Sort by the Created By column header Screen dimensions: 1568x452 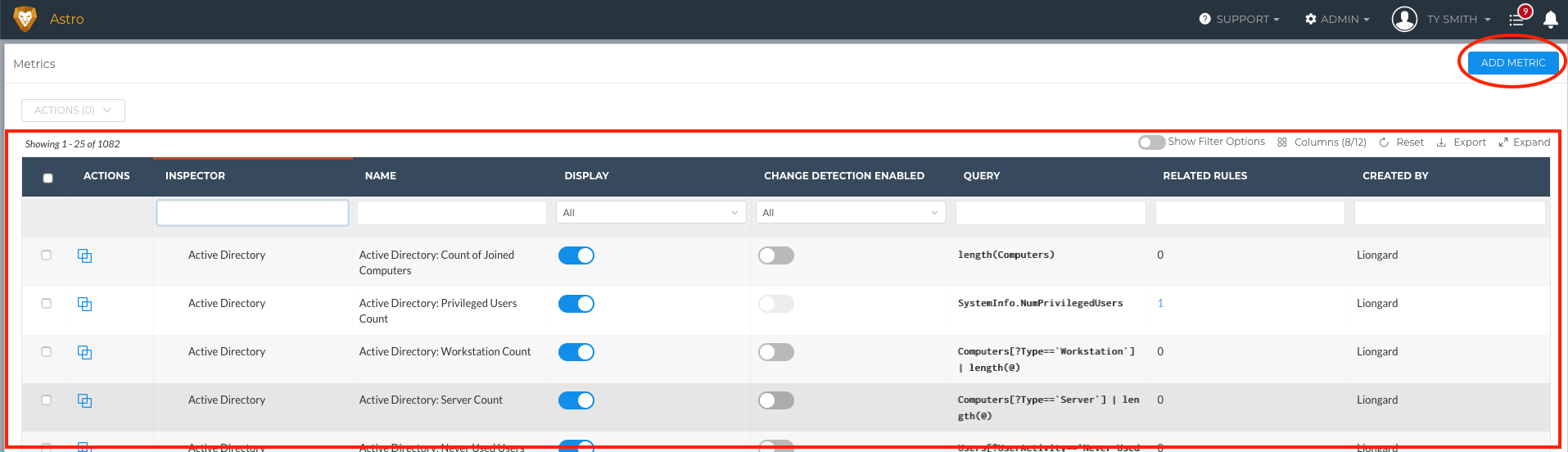click(x=1395, y=176)
